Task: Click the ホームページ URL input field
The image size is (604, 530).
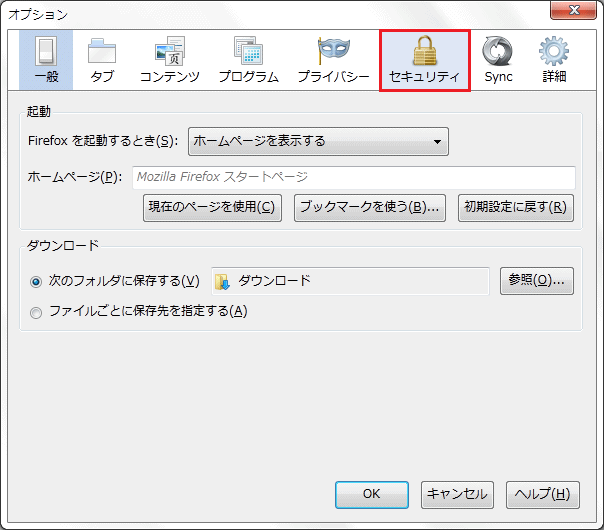Action: click(x=354, y=177)
